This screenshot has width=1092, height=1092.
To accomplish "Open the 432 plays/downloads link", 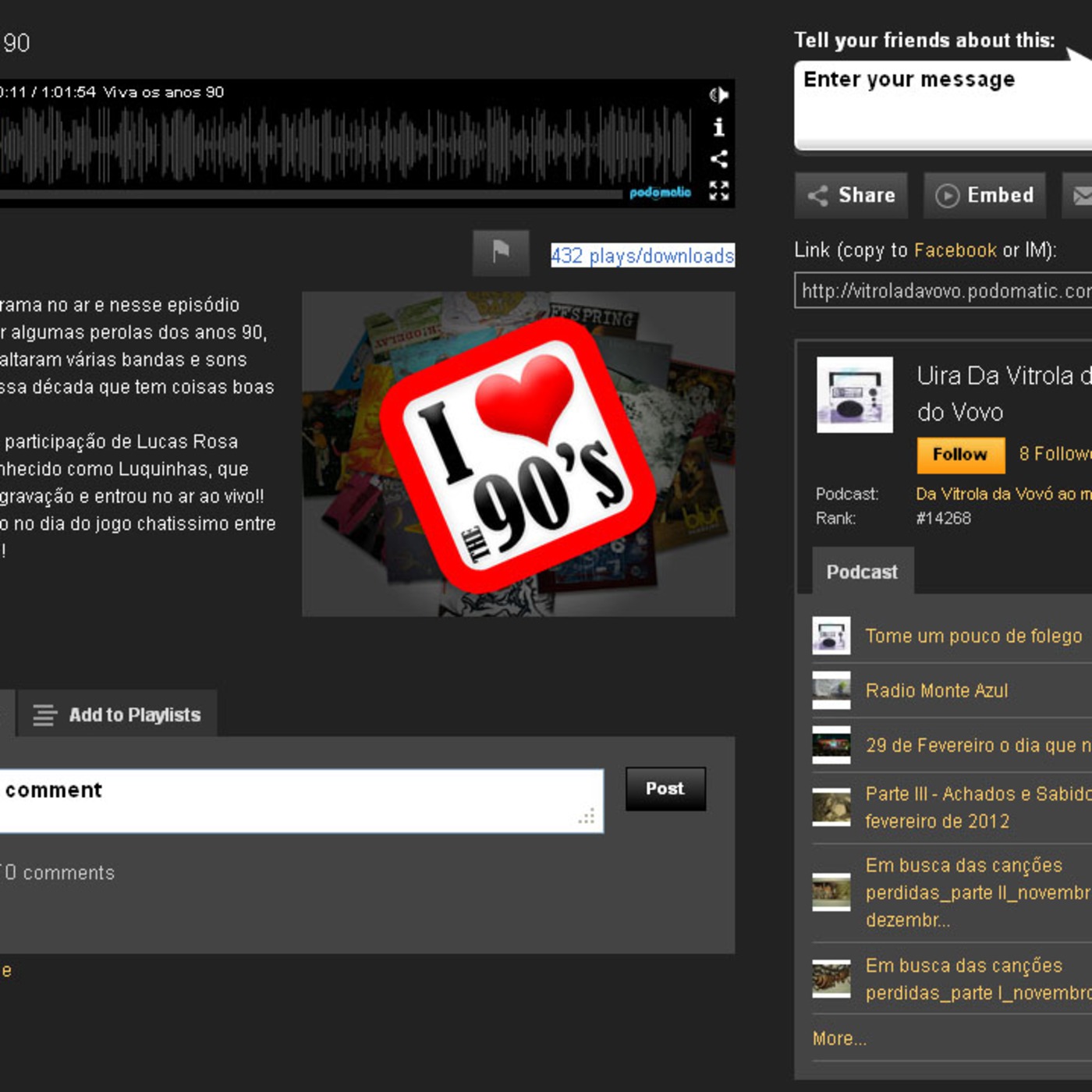I will pos(643,256).
